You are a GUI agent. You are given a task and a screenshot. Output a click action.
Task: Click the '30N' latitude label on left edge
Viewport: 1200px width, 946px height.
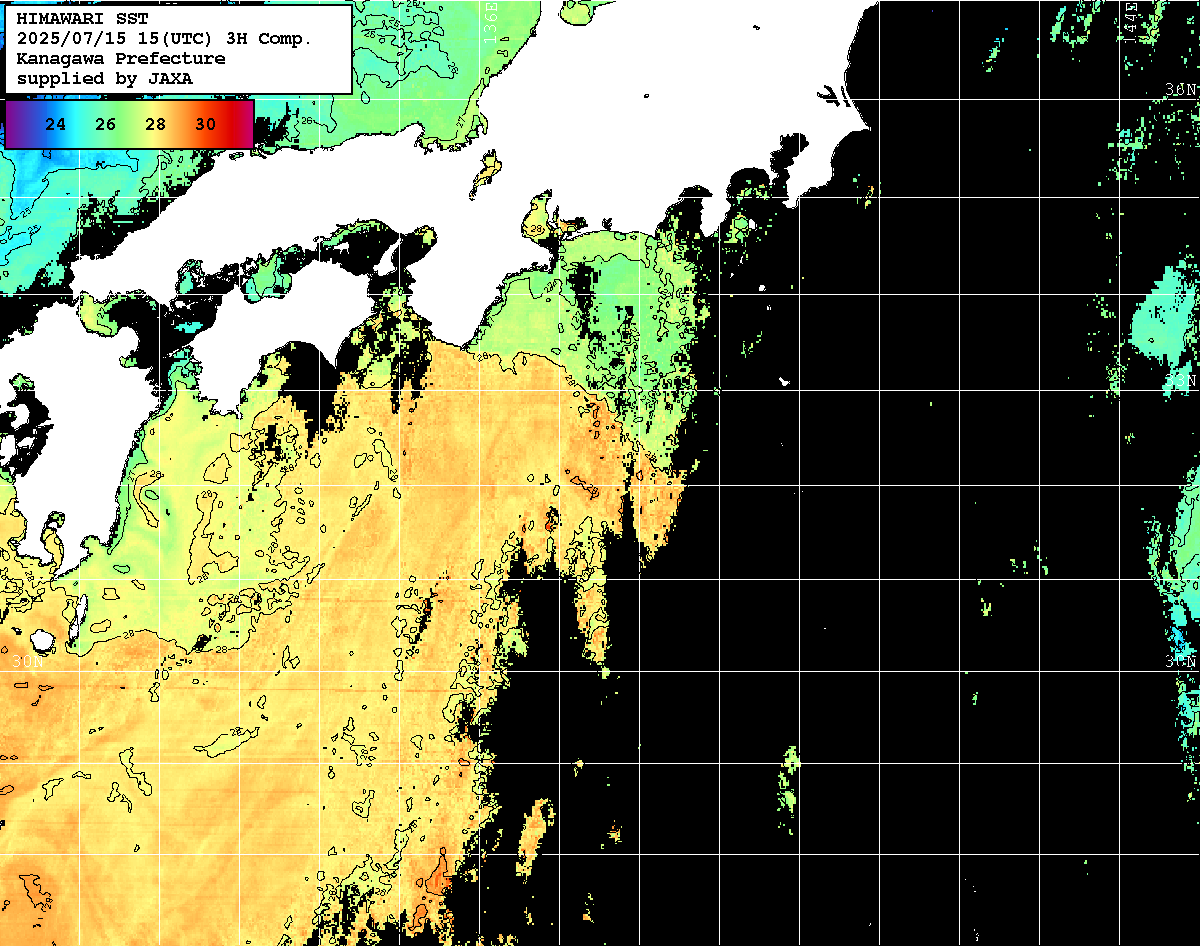click(x=28, y=662)
